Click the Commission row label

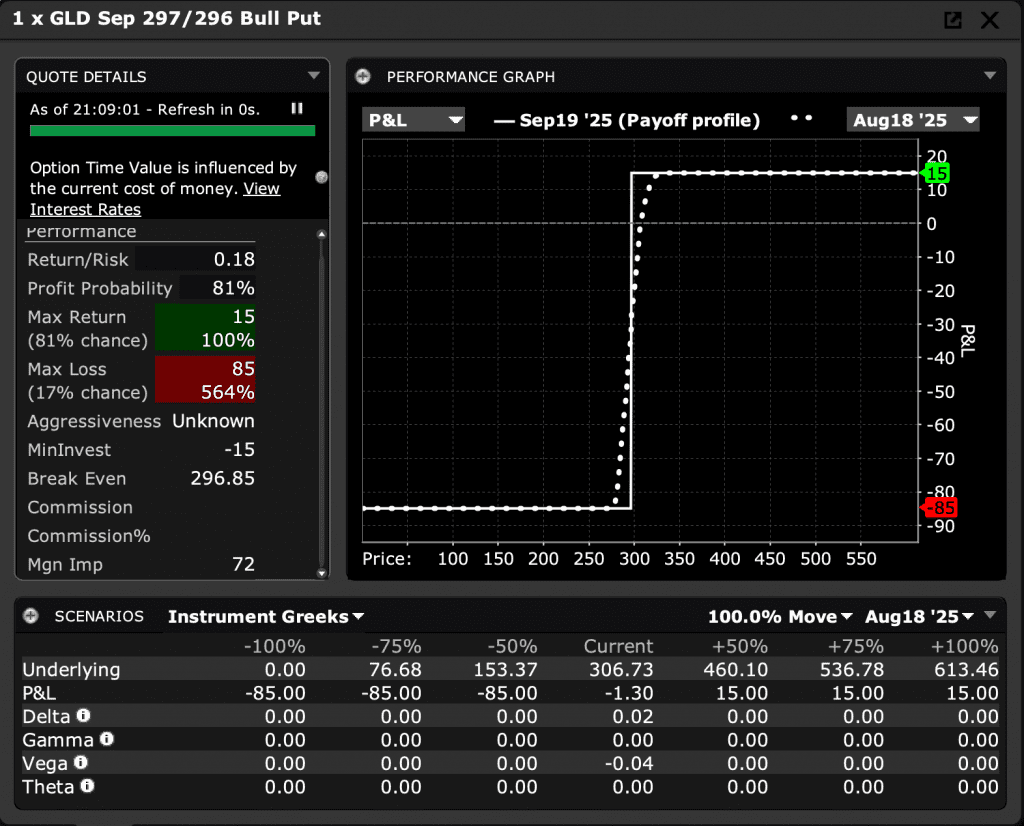click(x=80, y=507)
